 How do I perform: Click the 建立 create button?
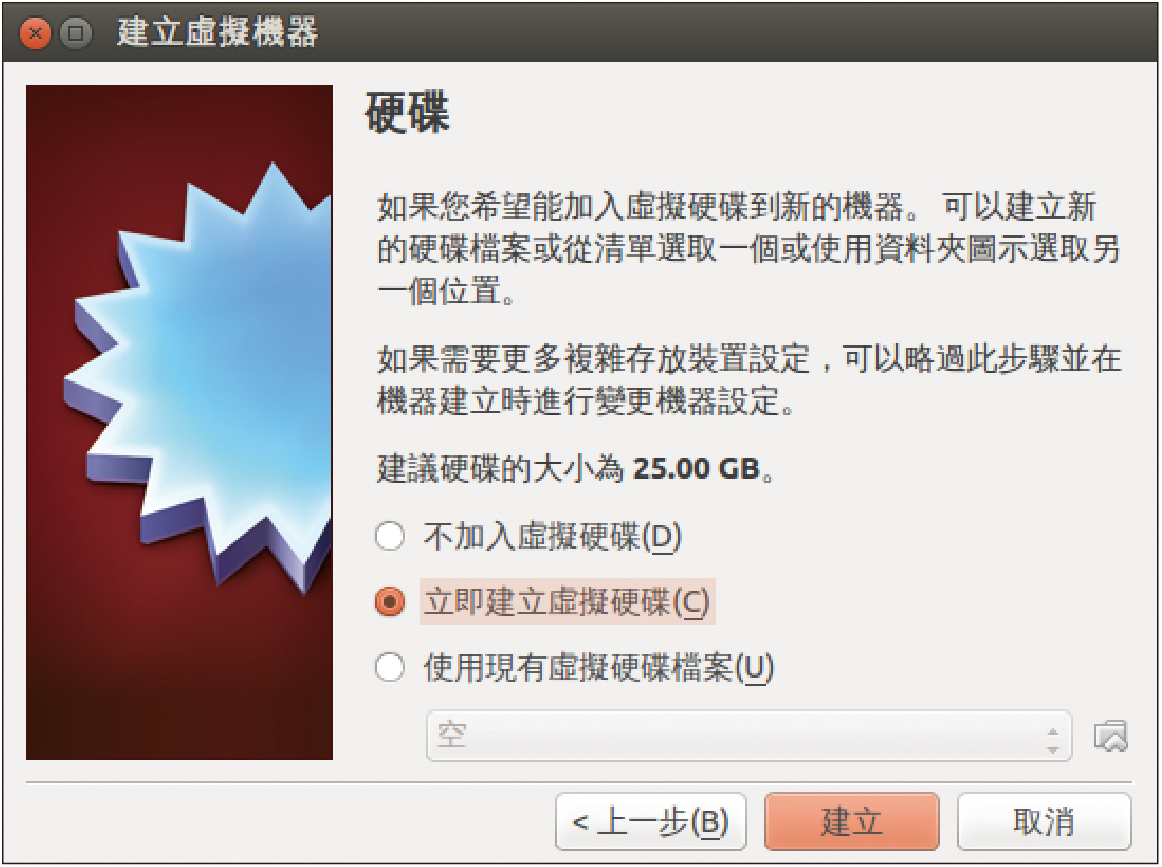click(x=851, y=822)
